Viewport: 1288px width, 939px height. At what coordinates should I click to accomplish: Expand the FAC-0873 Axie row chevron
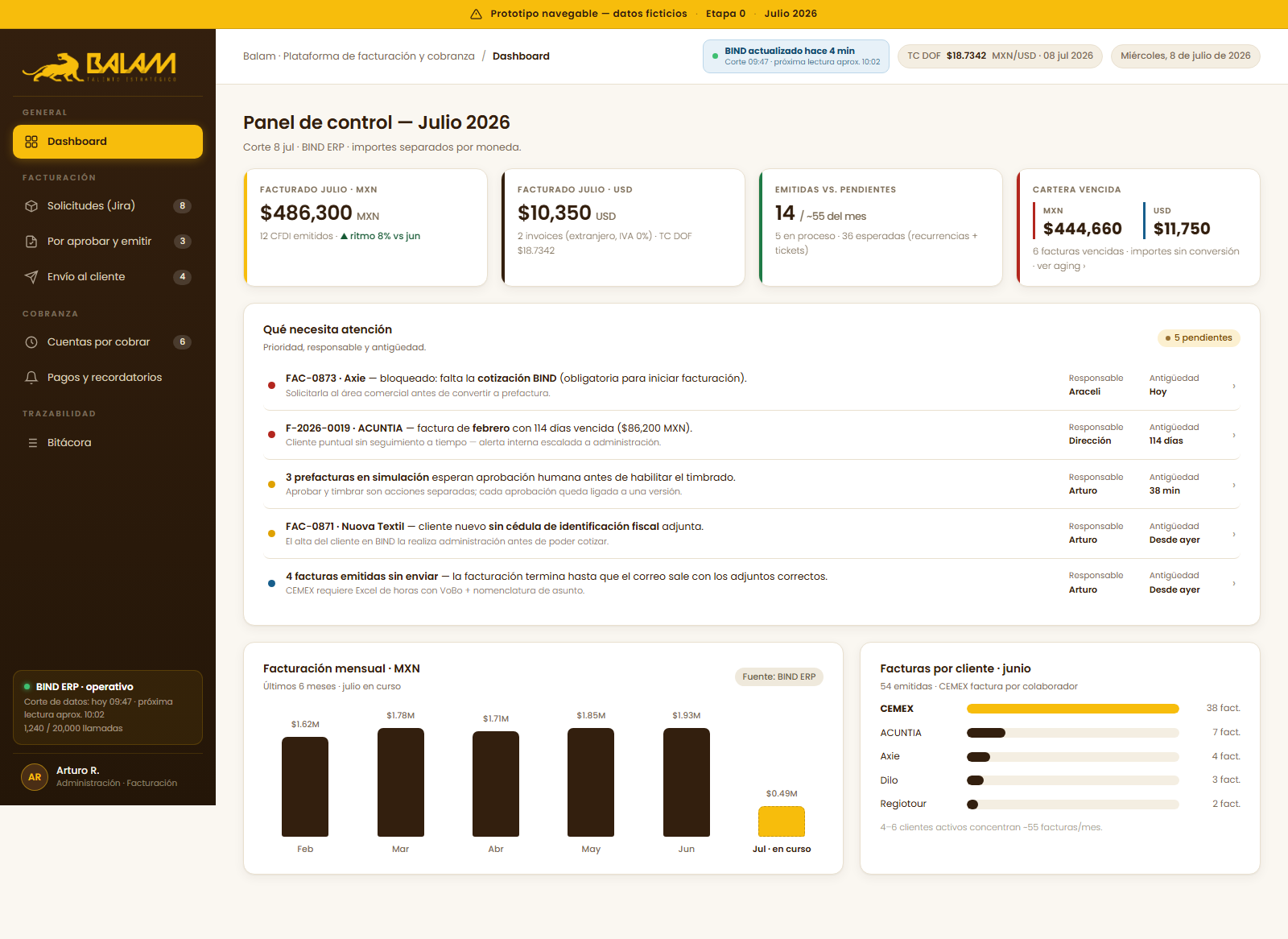(1234, 386)
